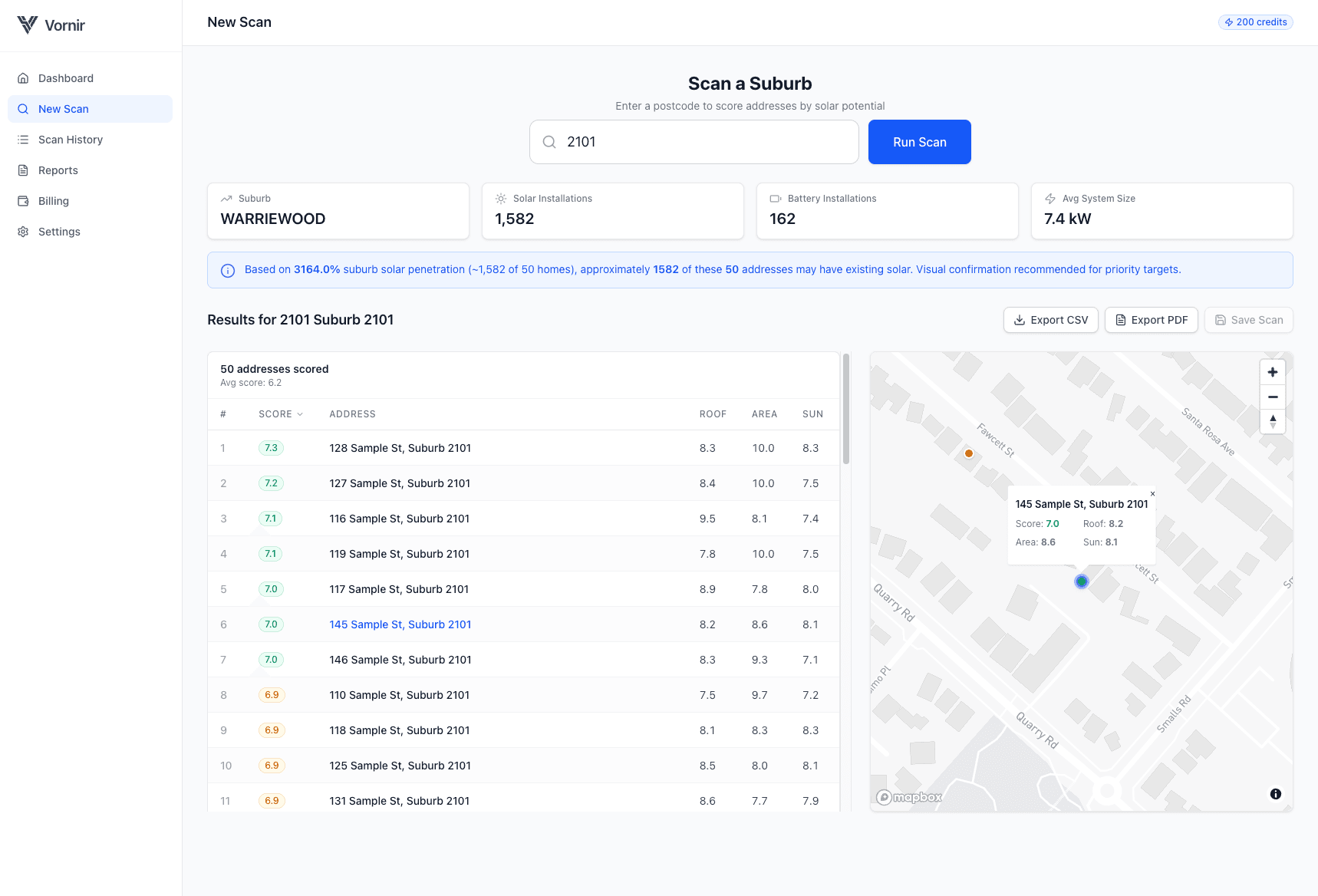This screenshot has height=896, width=1318.
Task: Click the 200 credits badge
Action: (x=1255, y=21)
